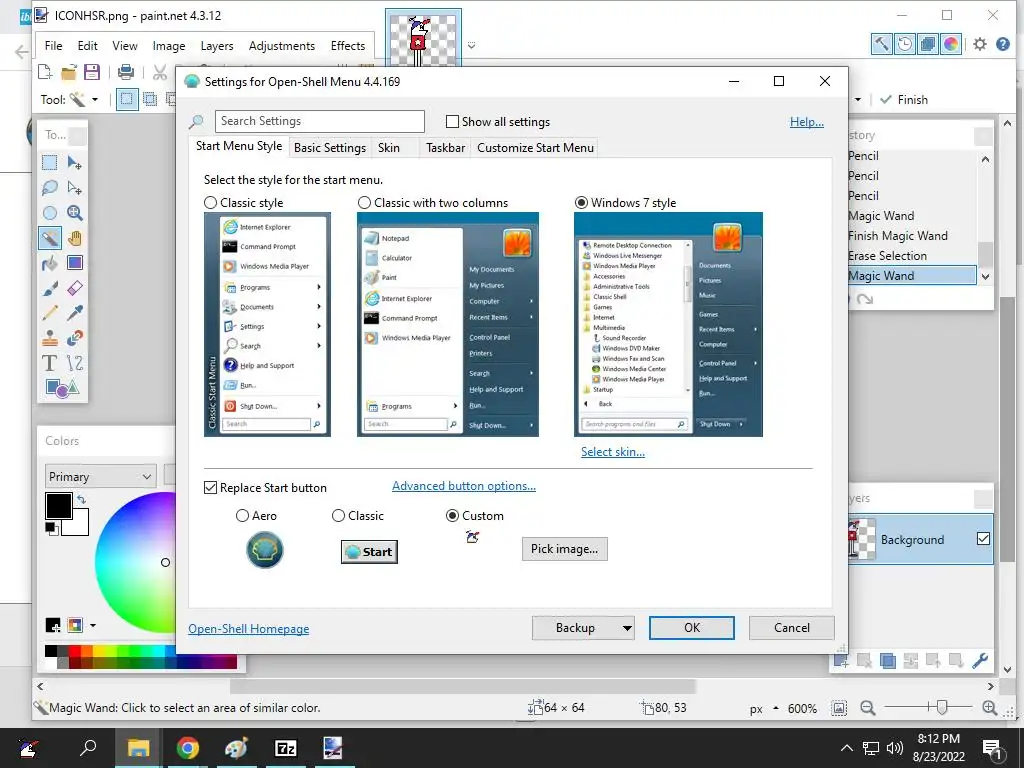Swap primary and secondary colors arrow icon
The width and height of the screenshot is (1024, 768).
pyautogui.click(x=82, y=500)
